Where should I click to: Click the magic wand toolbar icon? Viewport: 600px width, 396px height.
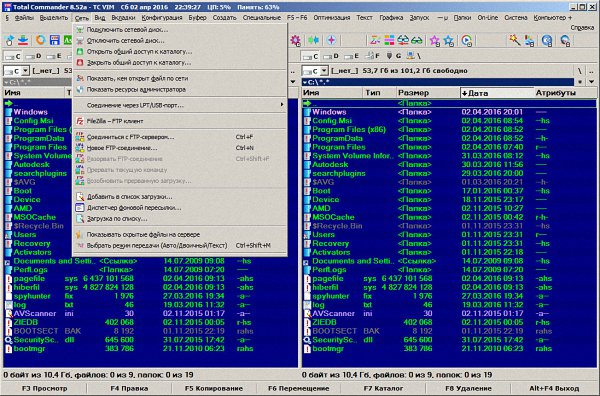coord(514,40)
